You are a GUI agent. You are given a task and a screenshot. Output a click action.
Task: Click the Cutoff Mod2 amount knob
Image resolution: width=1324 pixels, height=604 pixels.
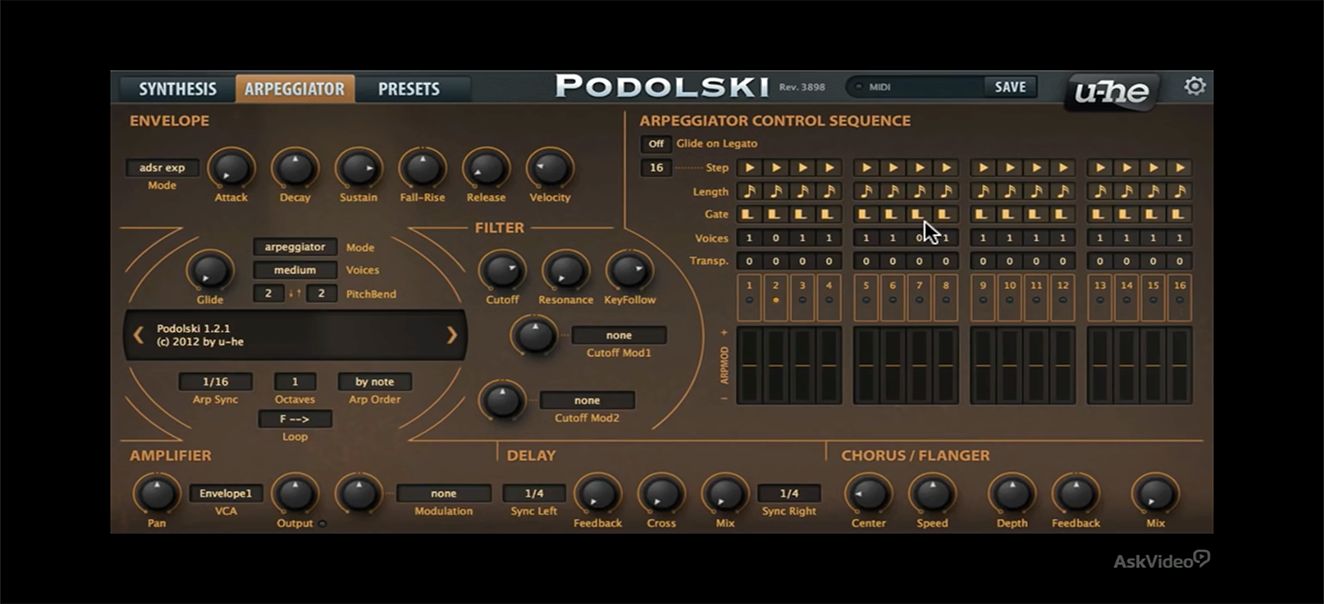coord(502,400)
